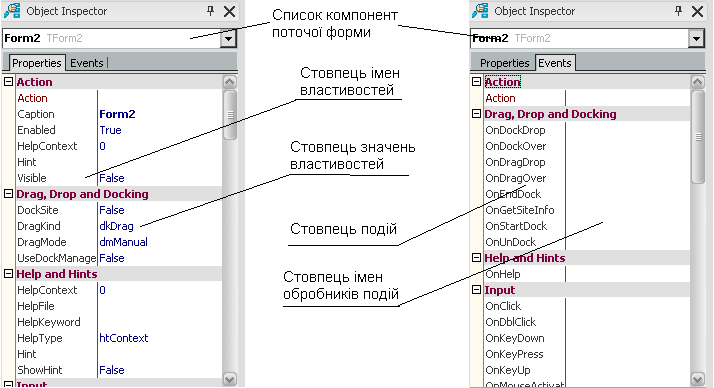
Task: Click the Visible value False
Action: 112,178
